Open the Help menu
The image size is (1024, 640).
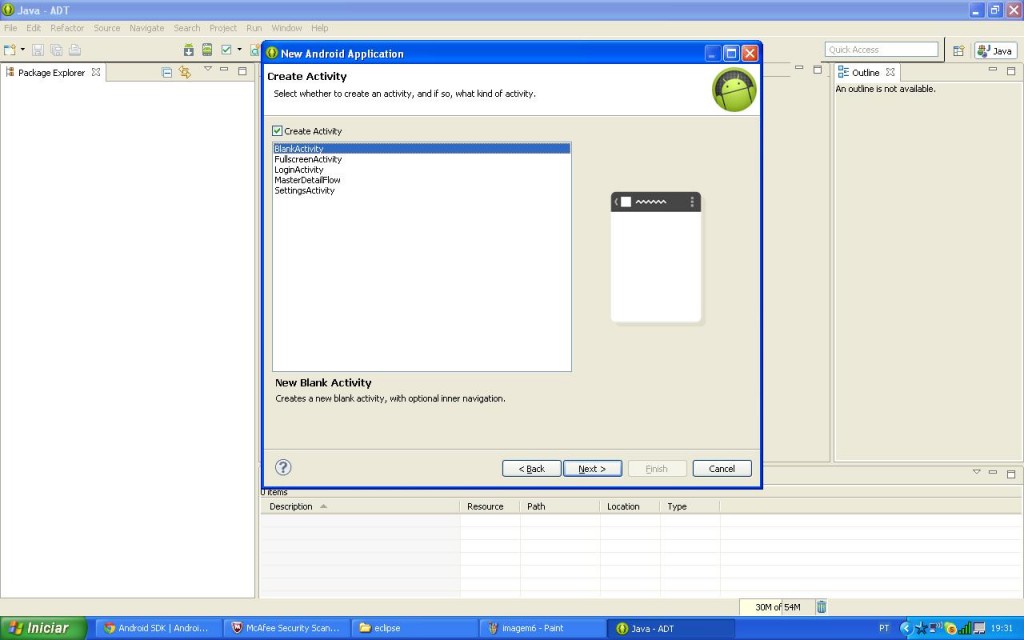coord(319,28)
